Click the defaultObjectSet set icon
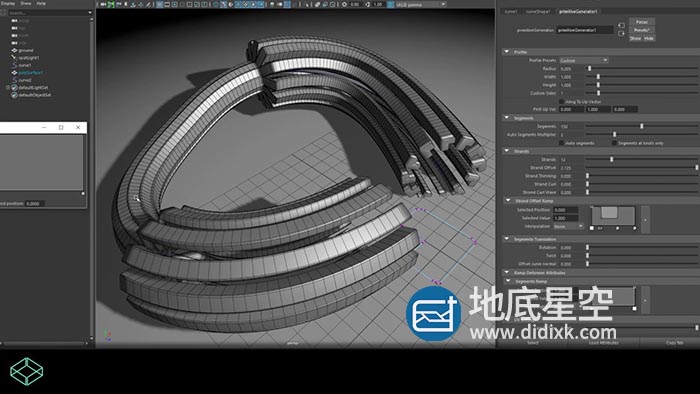 point(14,95)
